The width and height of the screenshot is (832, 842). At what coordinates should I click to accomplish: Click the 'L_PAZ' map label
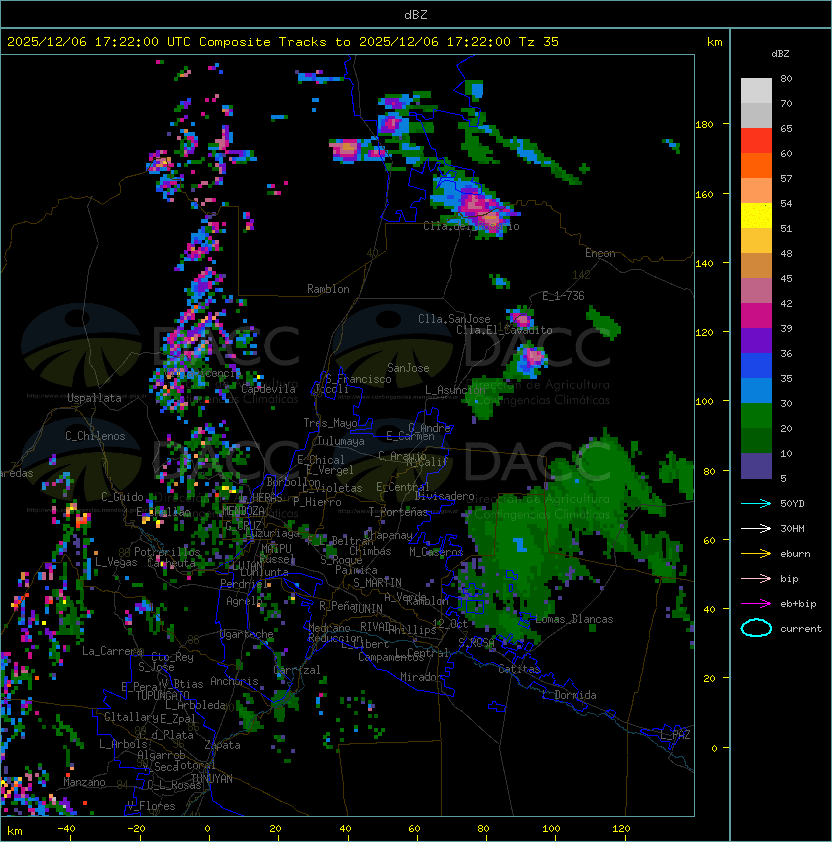pyautogui.click(x=675, y=735)
